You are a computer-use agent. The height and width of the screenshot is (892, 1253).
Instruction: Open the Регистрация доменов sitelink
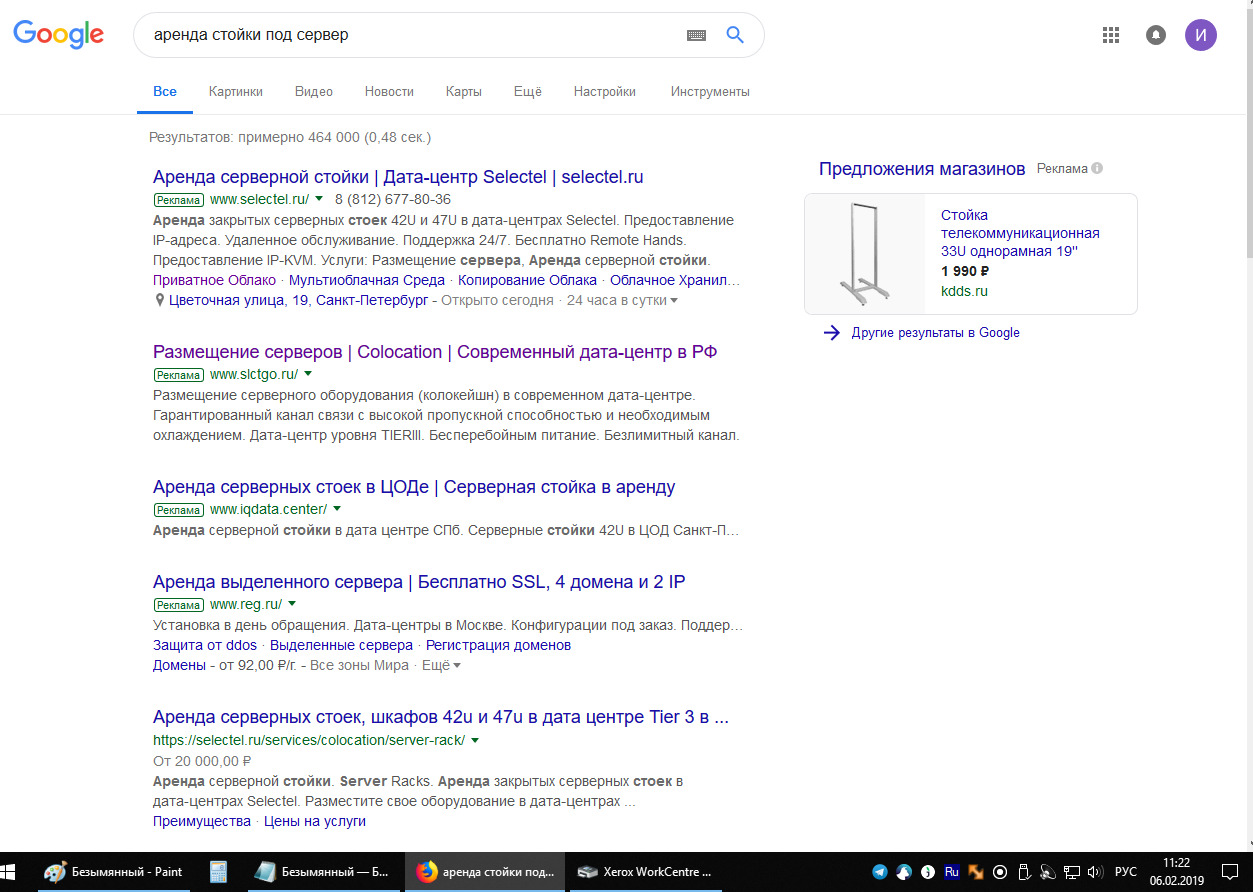[498, 645]
